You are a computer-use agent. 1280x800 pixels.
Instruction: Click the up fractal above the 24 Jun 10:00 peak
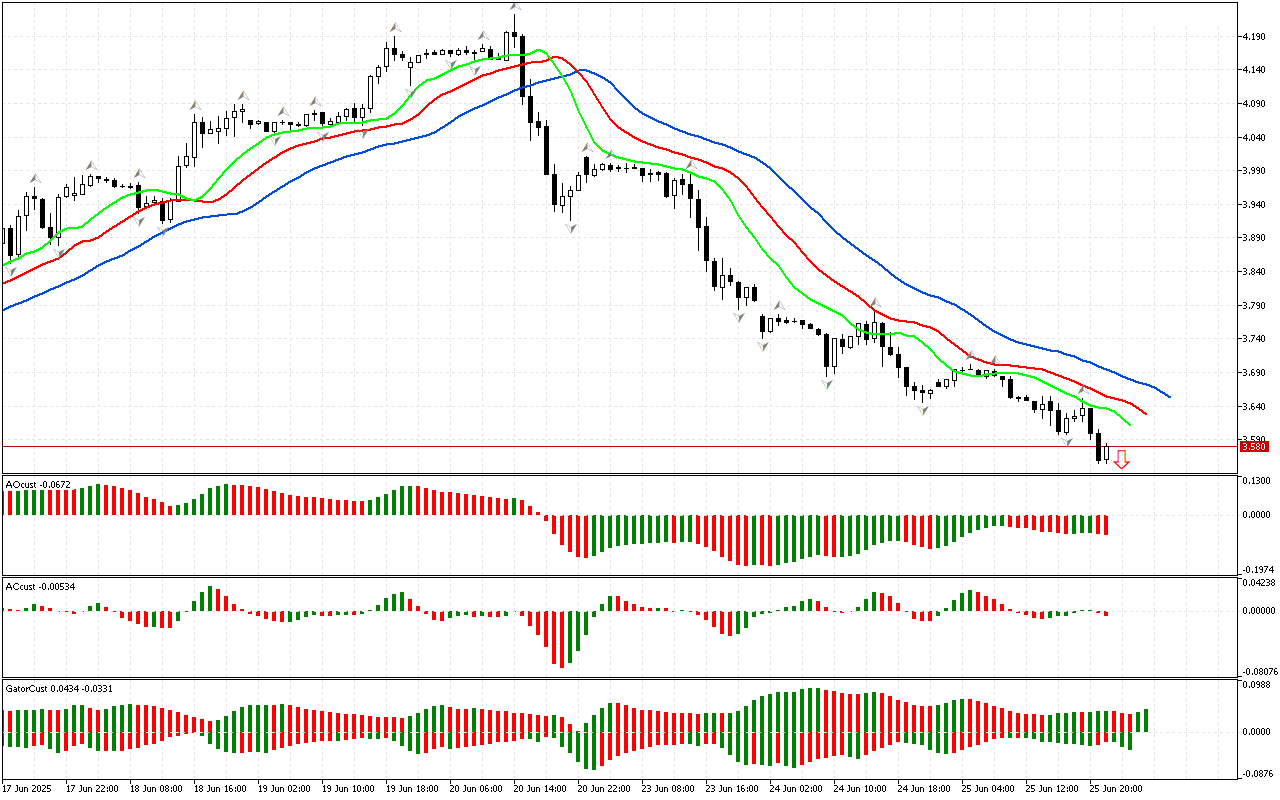pos(875,302)
